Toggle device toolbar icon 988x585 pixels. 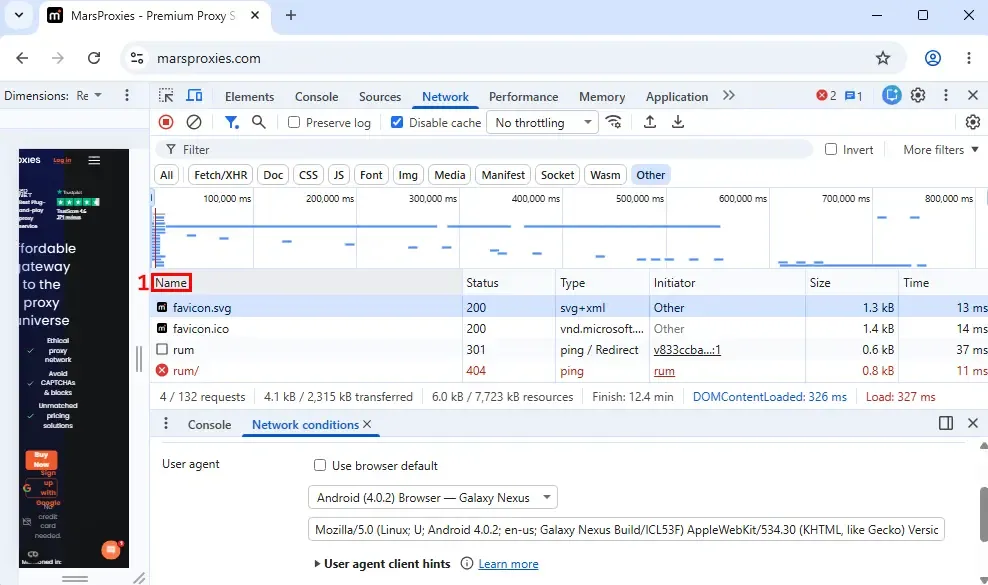tap(195, 96)
